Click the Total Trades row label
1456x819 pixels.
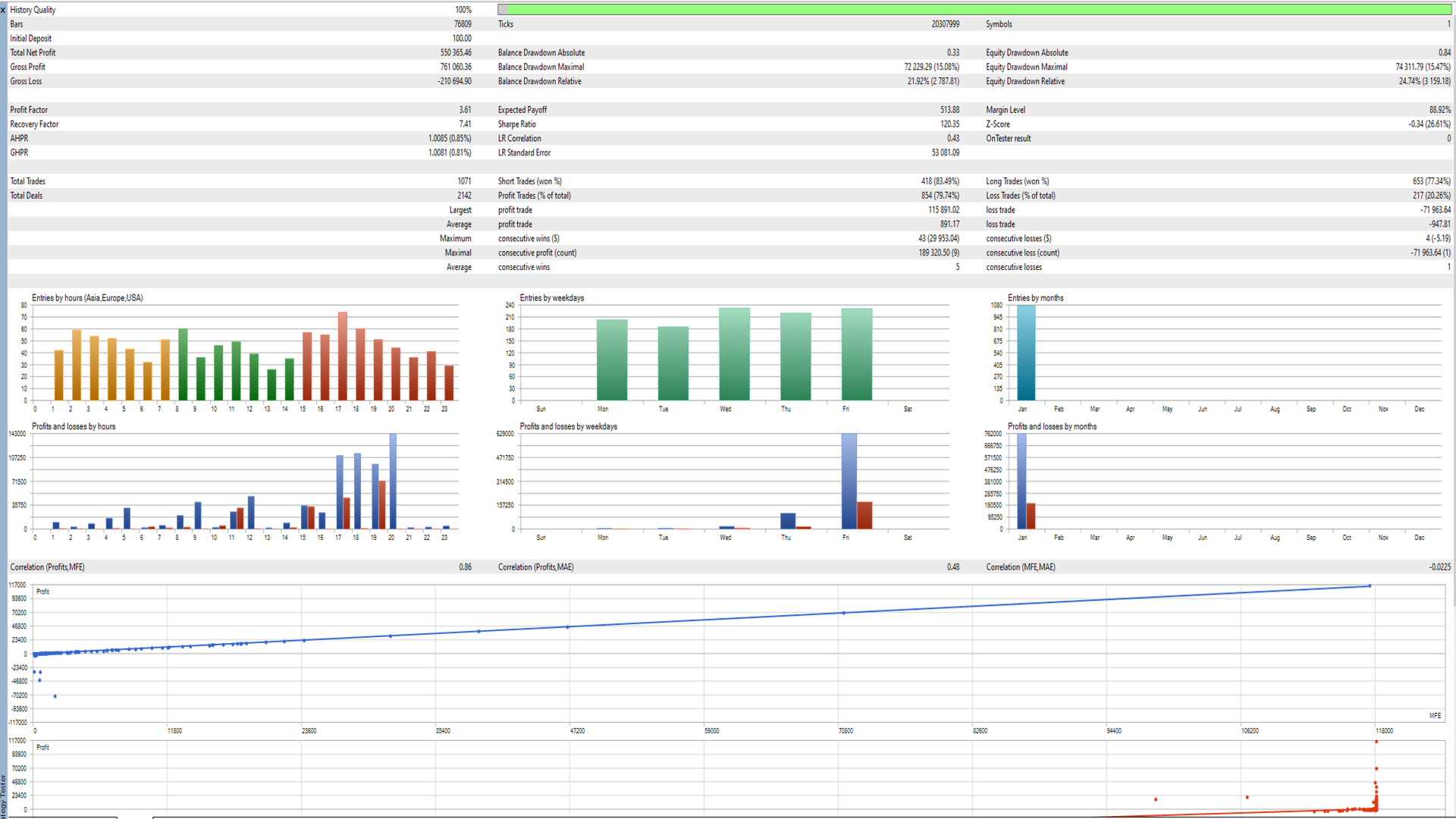(x=27, y=181)
